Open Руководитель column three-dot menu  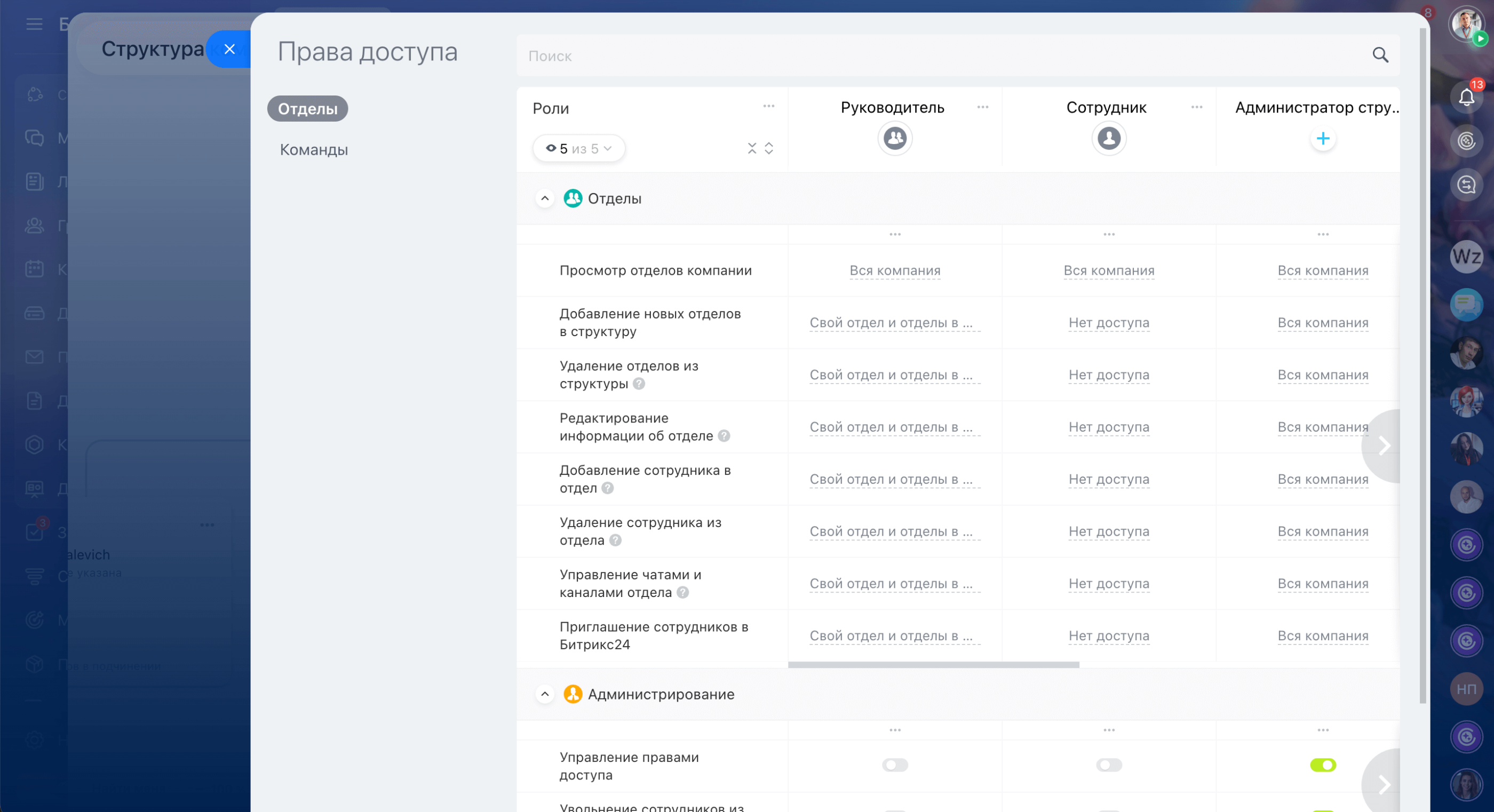982,107
